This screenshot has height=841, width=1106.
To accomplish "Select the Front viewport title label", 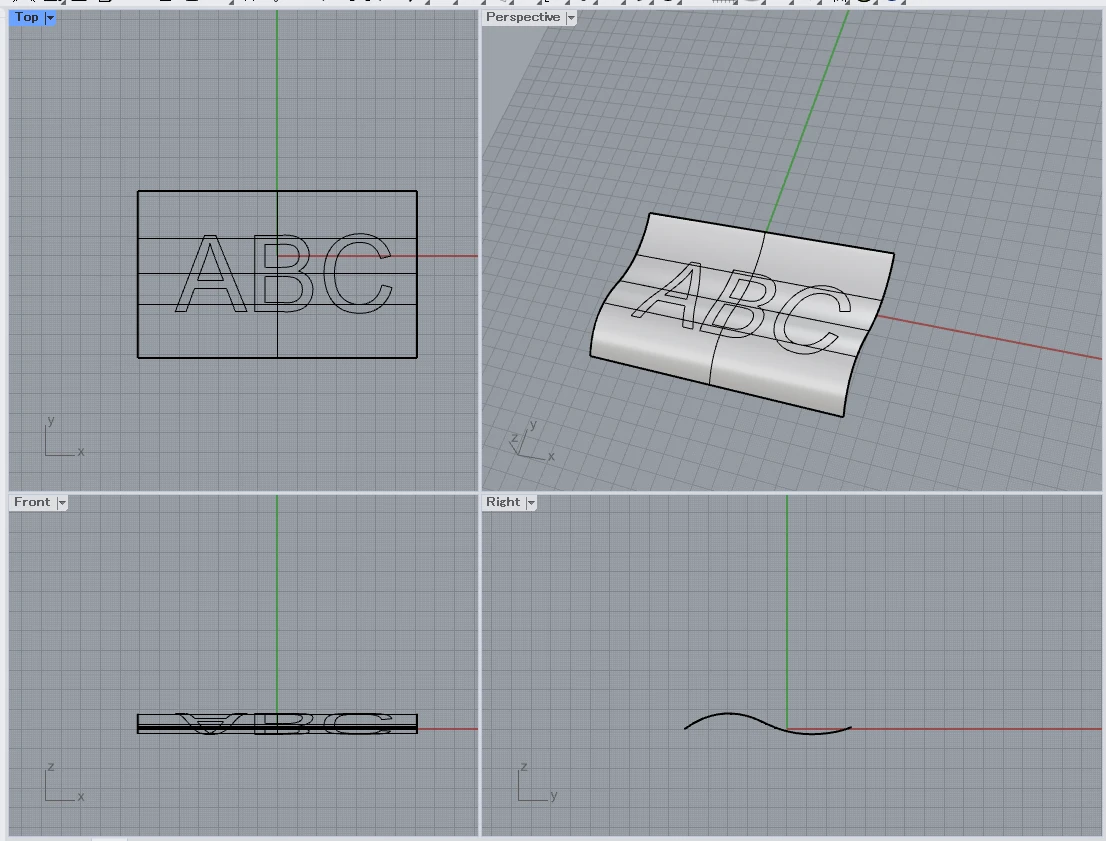I will [x=32, y=502].
